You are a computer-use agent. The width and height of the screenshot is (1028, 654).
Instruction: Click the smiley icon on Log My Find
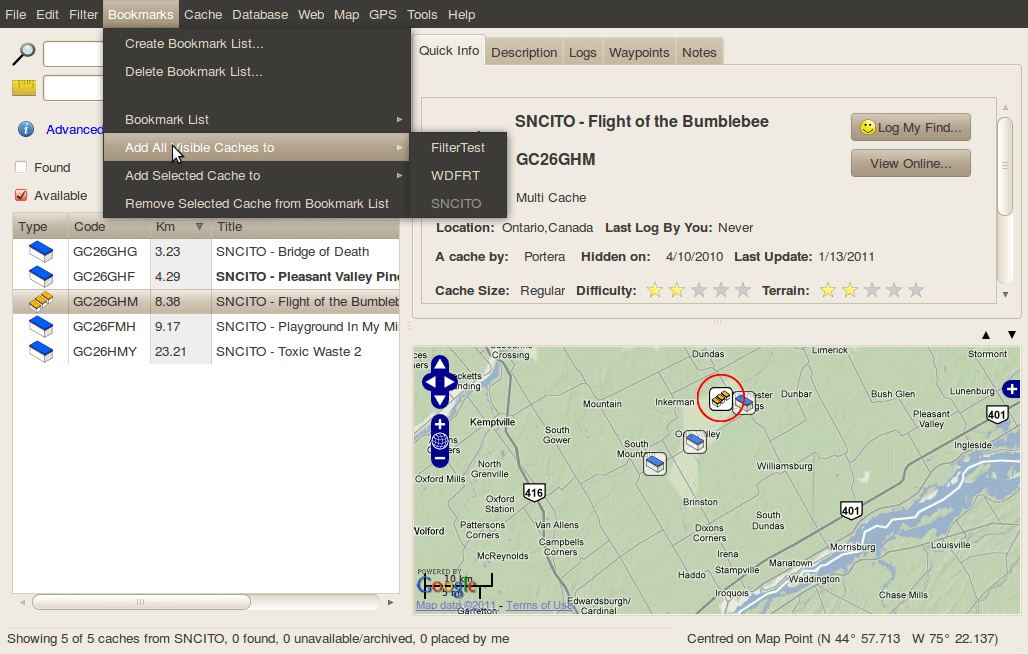(867, 126)
